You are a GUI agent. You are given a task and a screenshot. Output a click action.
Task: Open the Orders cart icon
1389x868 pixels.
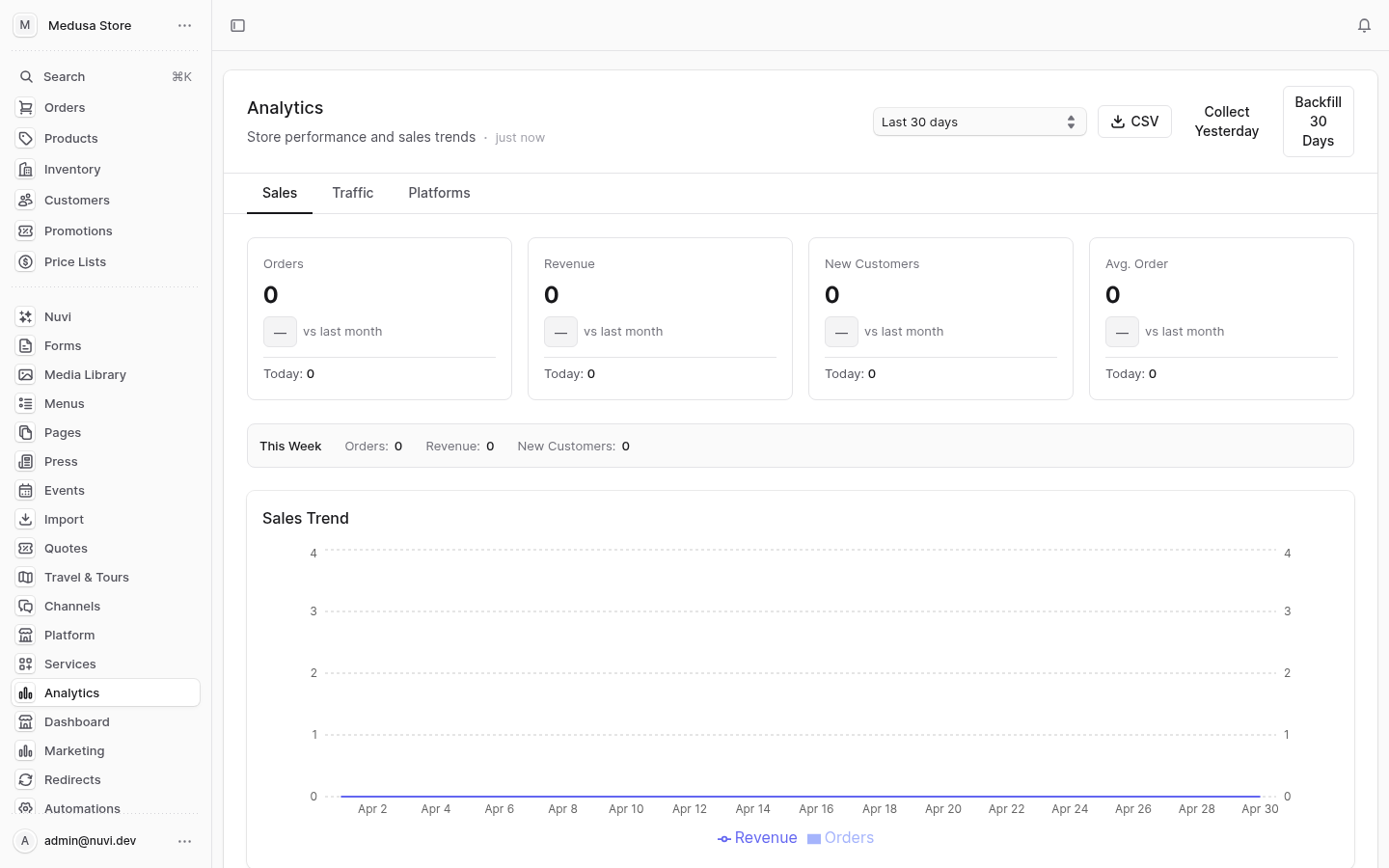click(26, 108)
